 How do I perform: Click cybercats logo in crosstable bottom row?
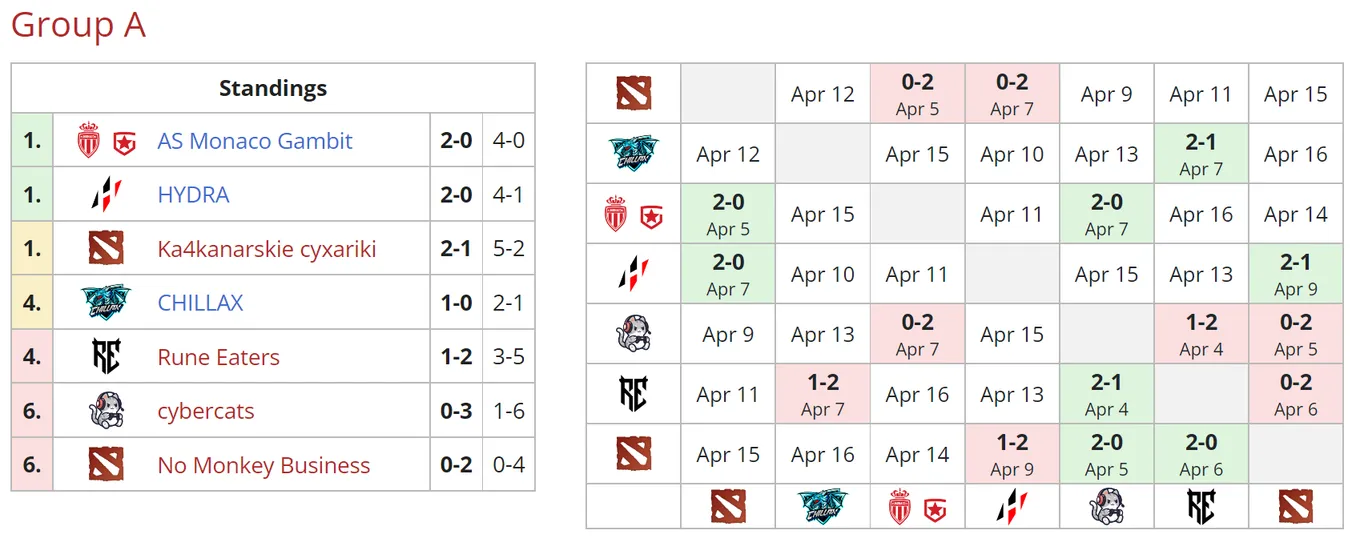(x=1107, y=507)
